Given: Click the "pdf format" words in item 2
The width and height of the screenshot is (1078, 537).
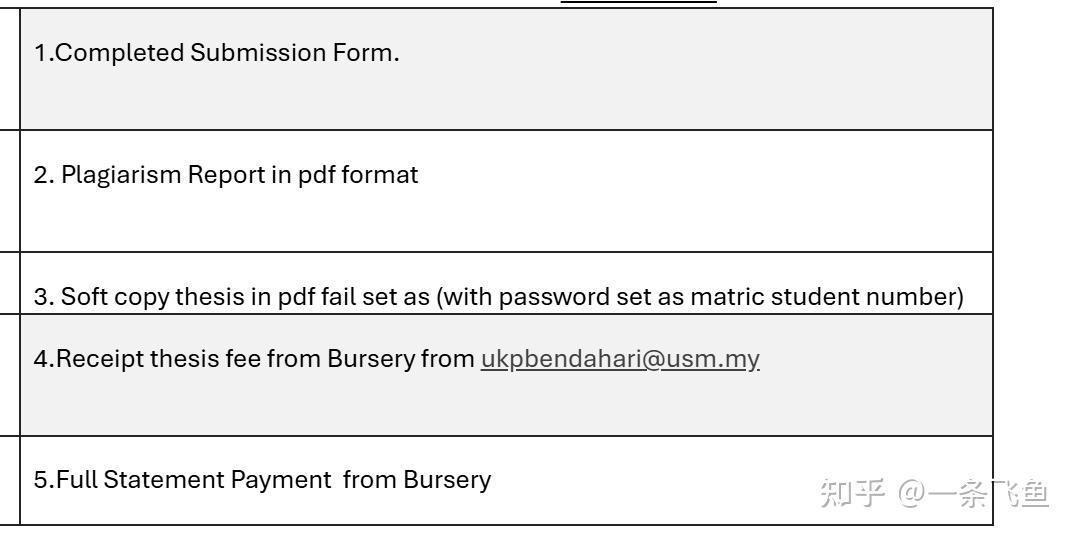Looking at the screenshot, I should tap(358, 175).
